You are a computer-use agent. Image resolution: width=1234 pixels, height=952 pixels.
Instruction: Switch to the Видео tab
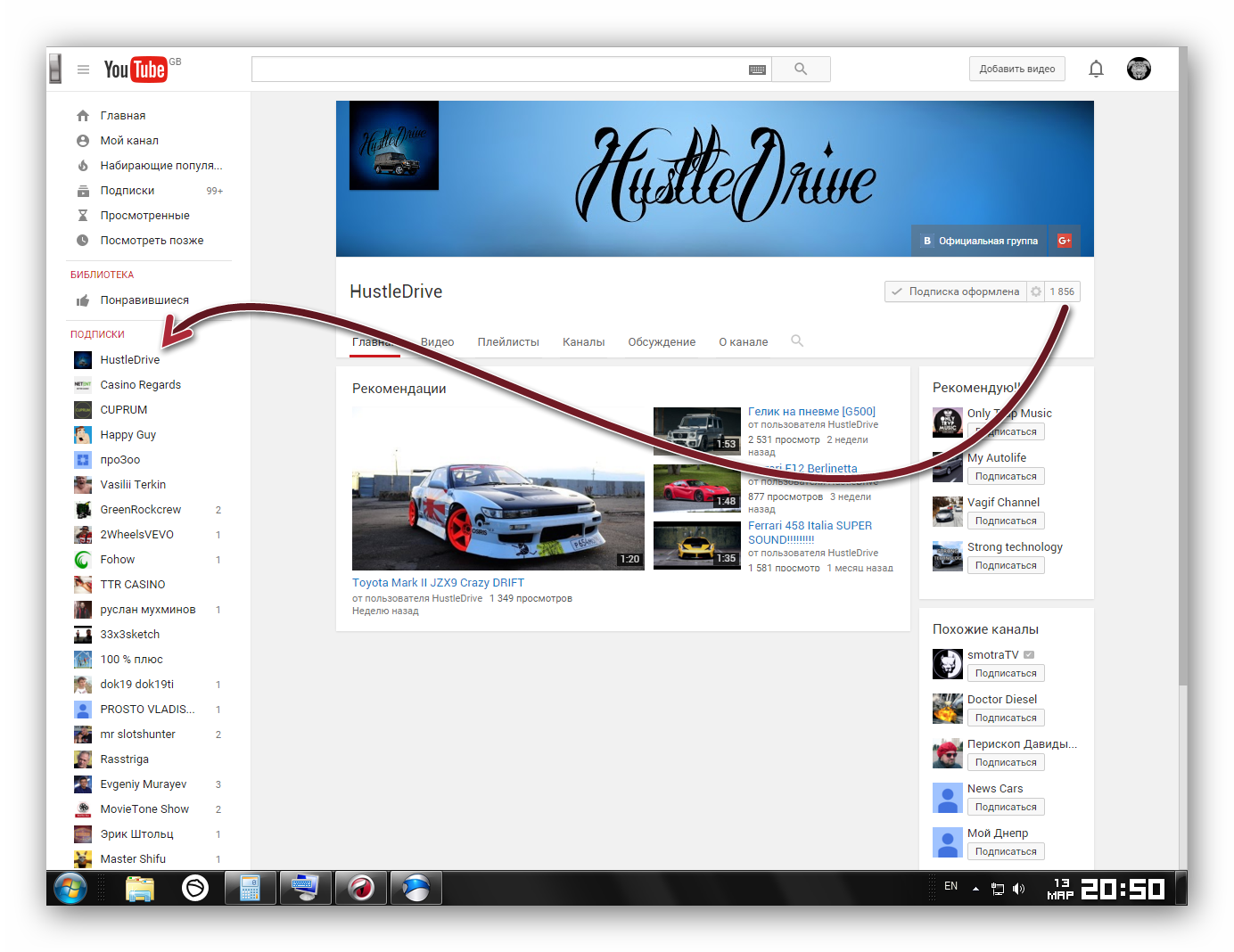point(437,342)
